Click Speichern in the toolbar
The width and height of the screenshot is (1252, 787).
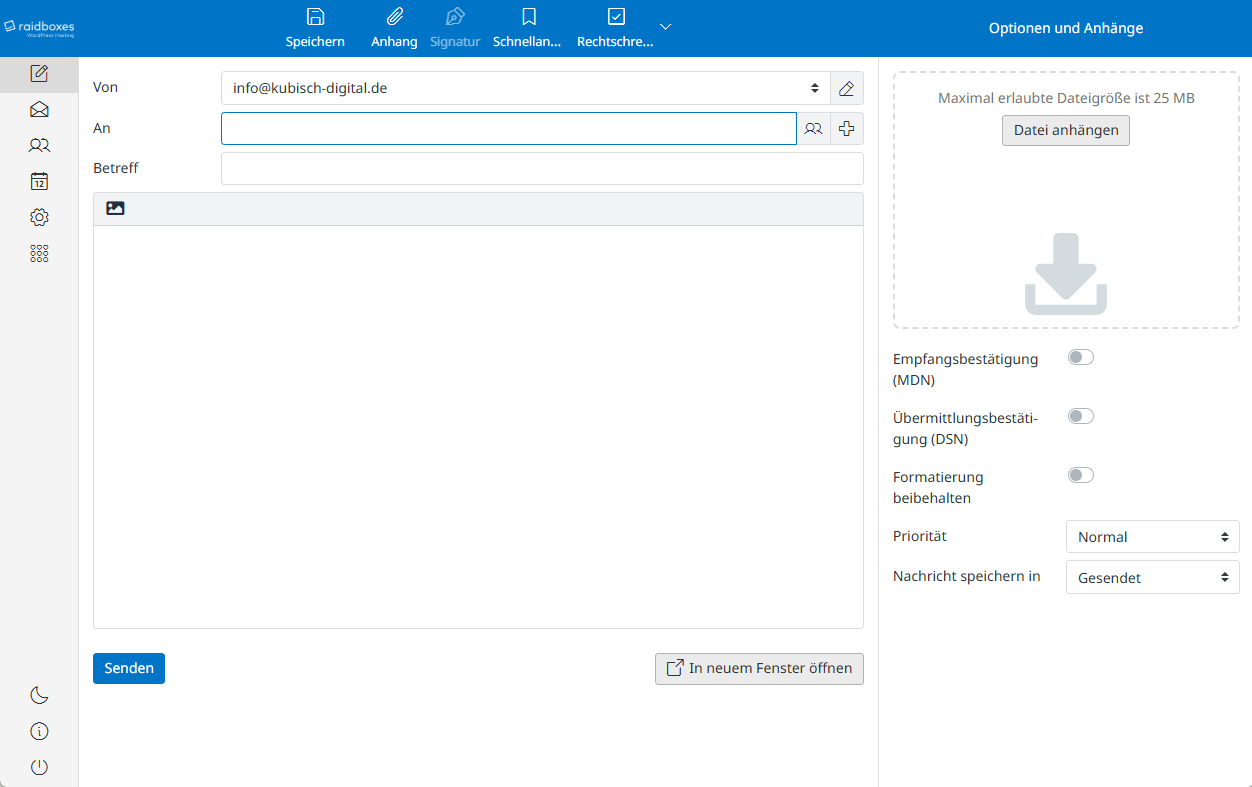315,28
